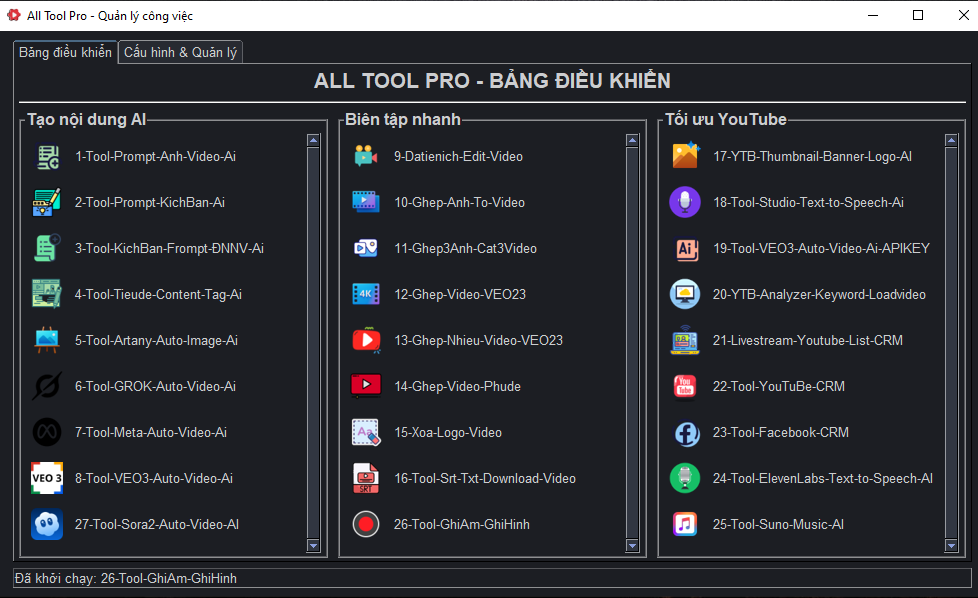This screenshot has width=978, height=598.
Task: Click the 10-Ghep-Anh-To-Video icon
Action: (366, 203)
